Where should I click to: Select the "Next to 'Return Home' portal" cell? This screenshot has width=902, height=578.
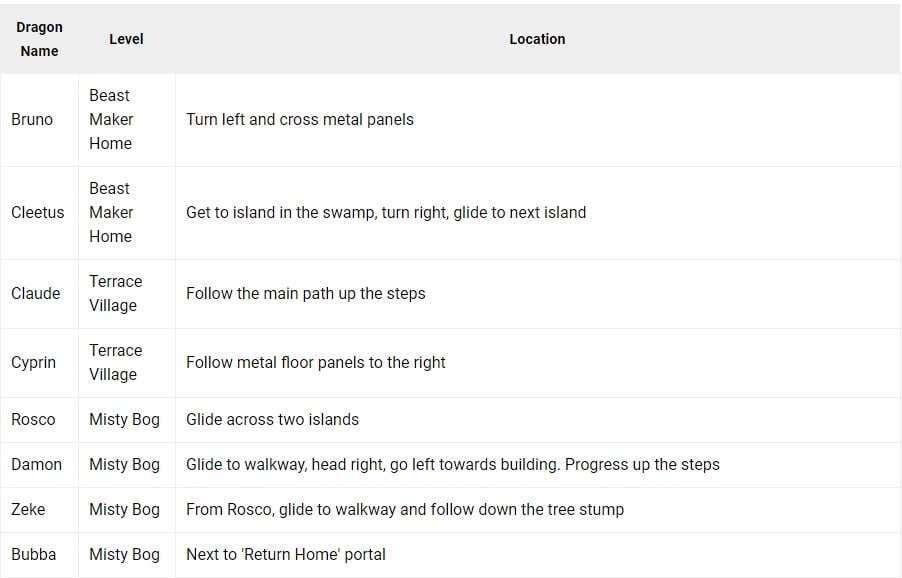click(x=286, y=554)
